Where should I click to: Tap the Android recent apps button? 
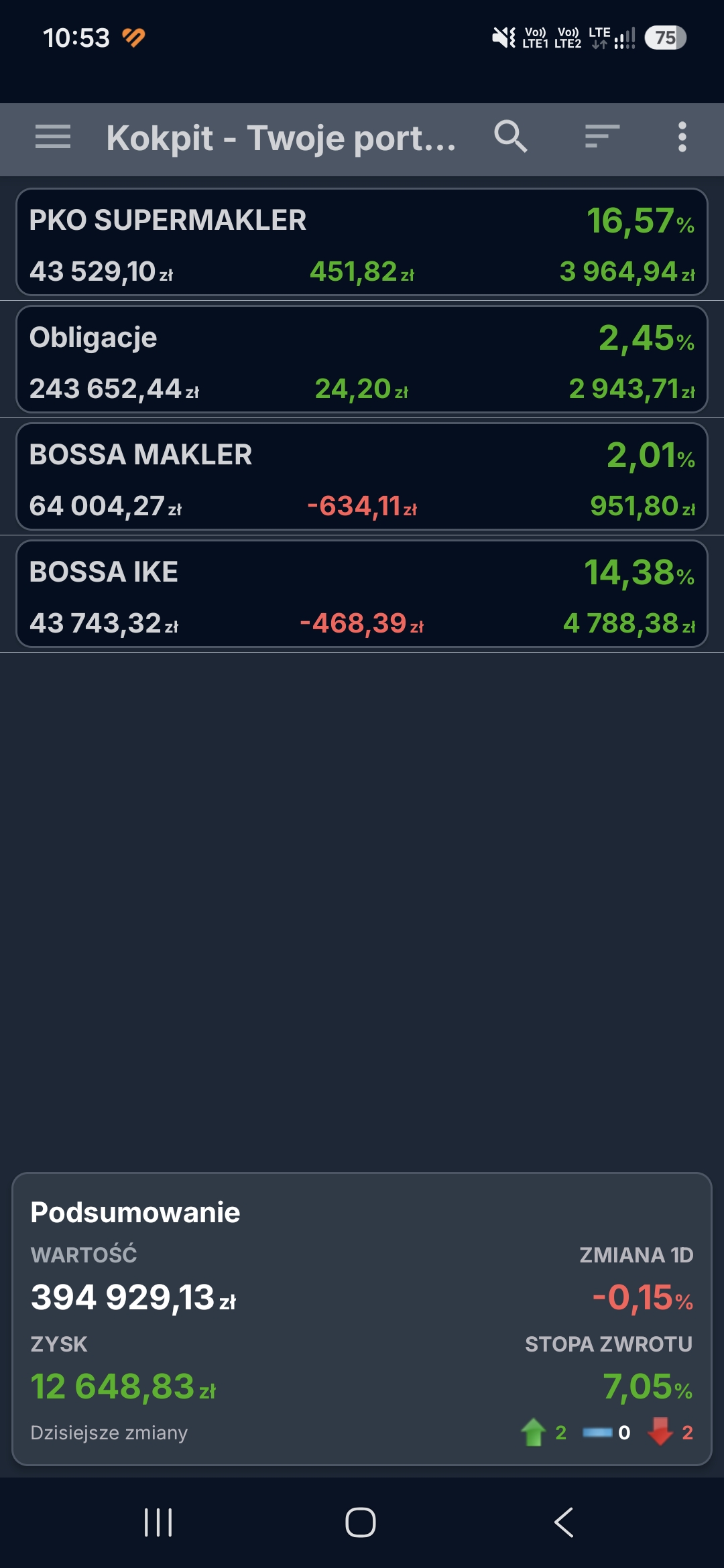click(x=158, y=1522)
